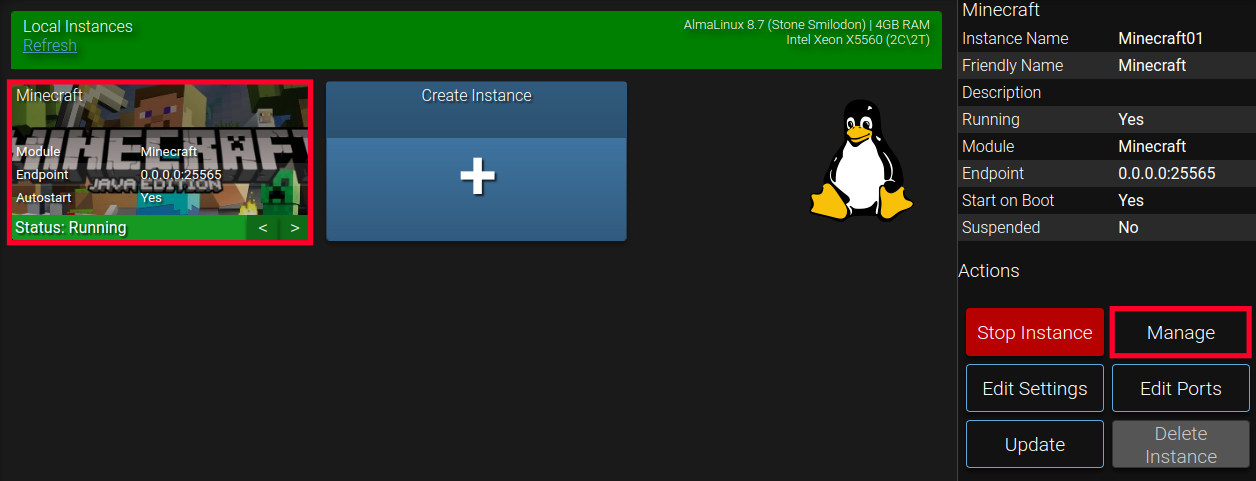1256x481 pixels.
Task: Click the Endpoint value on the instance card
Action: [x=181, y=175]
